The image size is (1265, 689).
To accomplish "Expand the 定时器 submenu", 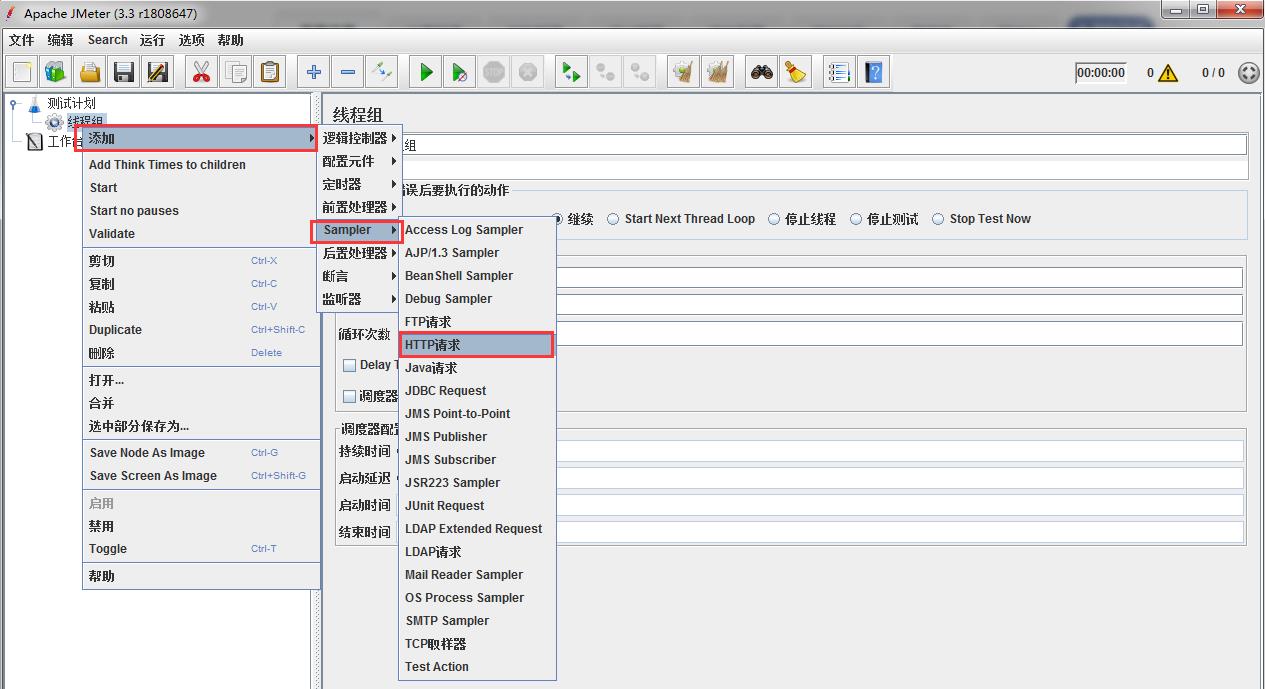I will (x=360, y=184).
